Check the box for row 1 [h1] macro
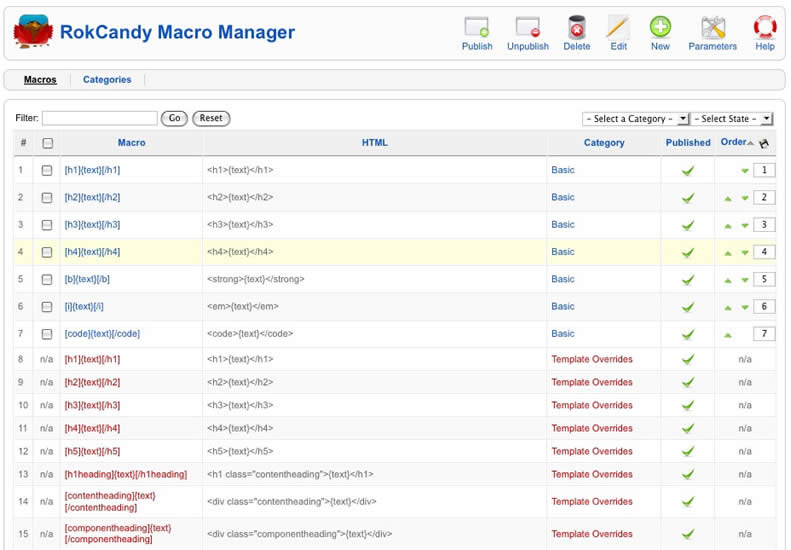This screenshot has height=550, width=791. click(47, 171)
